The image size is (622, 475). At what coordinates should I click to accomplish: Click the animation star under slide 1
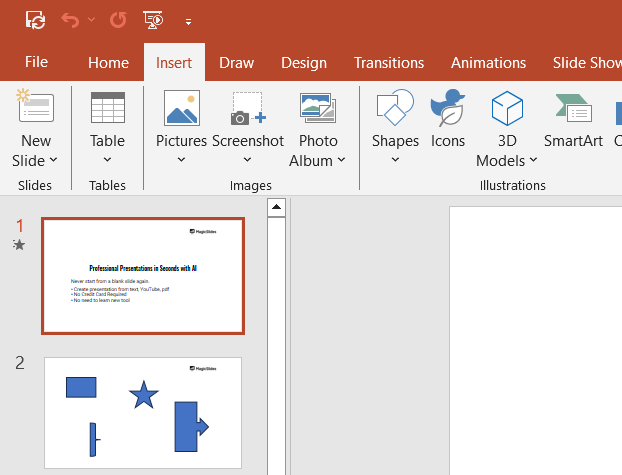click(19, 244)
